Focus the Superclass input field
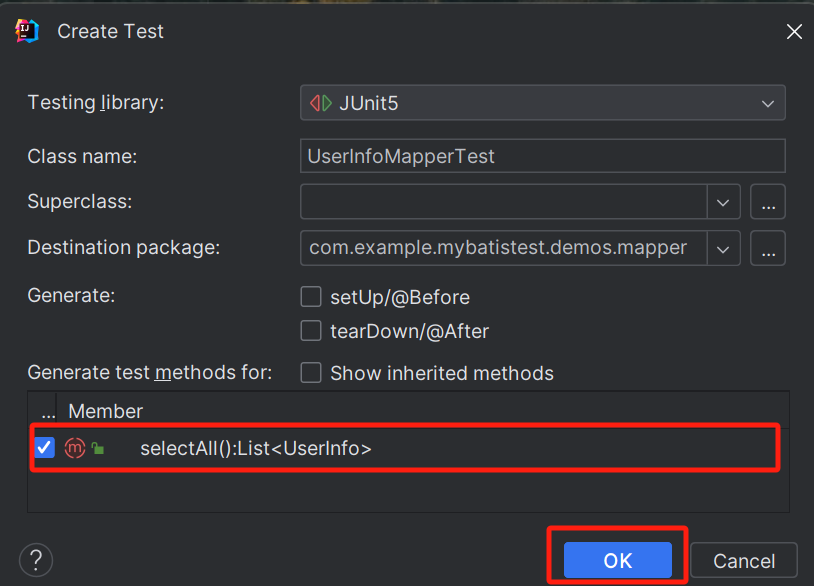 pos(504,201)
